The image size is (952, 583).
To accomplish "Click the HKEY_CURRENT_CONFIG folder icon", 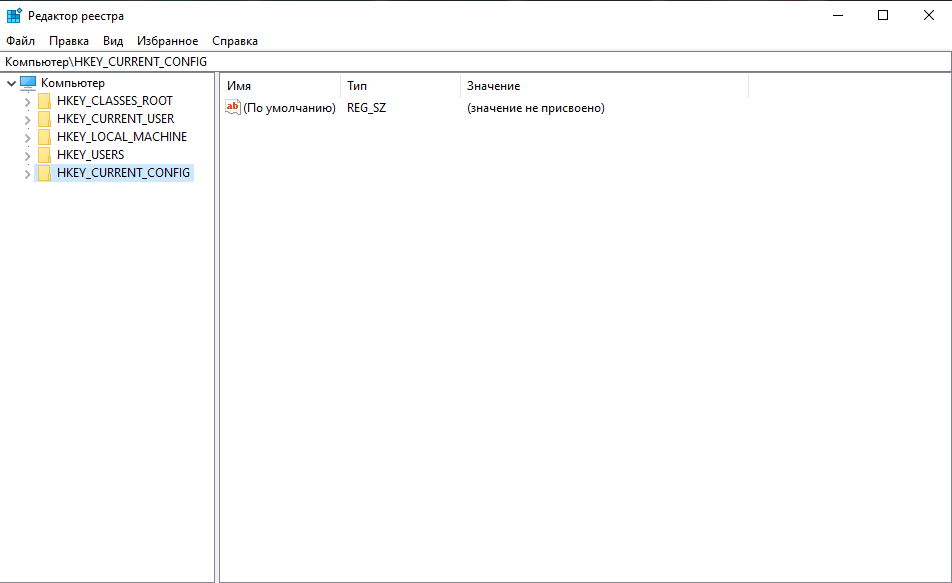I will pyautogui.click(x=44, y=173).
